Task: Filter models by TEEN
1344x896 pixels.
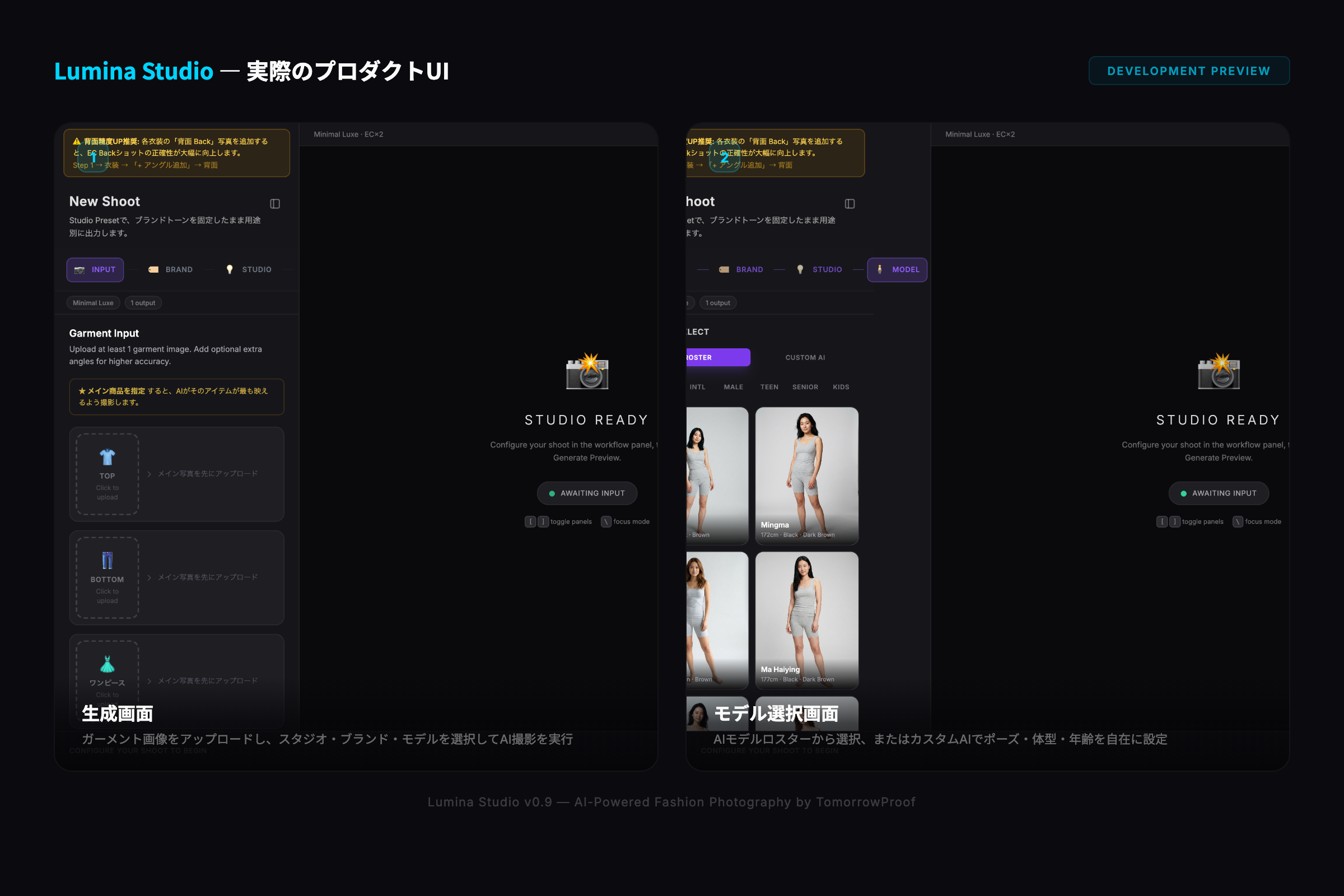Action: click(x=769, y=387)
